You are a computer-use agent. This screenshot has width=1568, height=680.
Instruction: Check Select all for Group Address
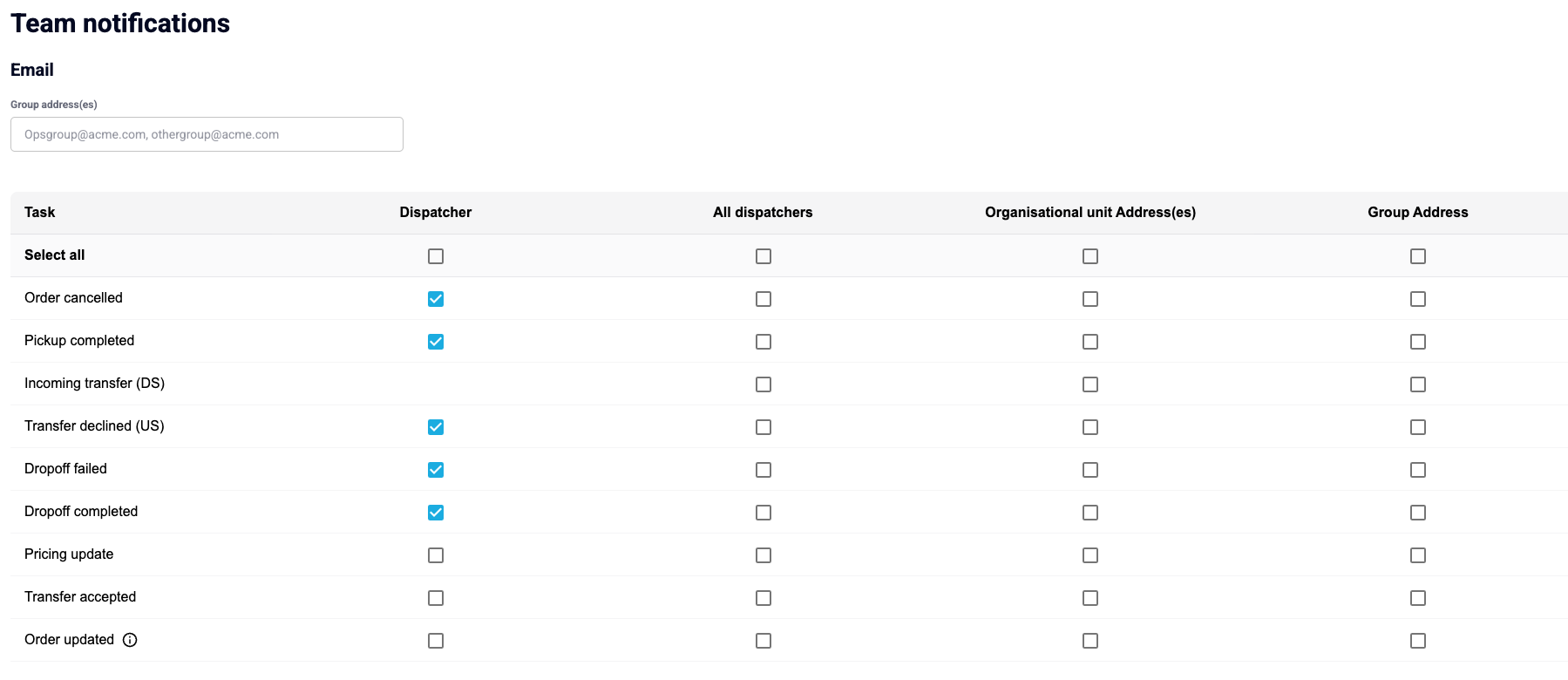coord(1418,256)
